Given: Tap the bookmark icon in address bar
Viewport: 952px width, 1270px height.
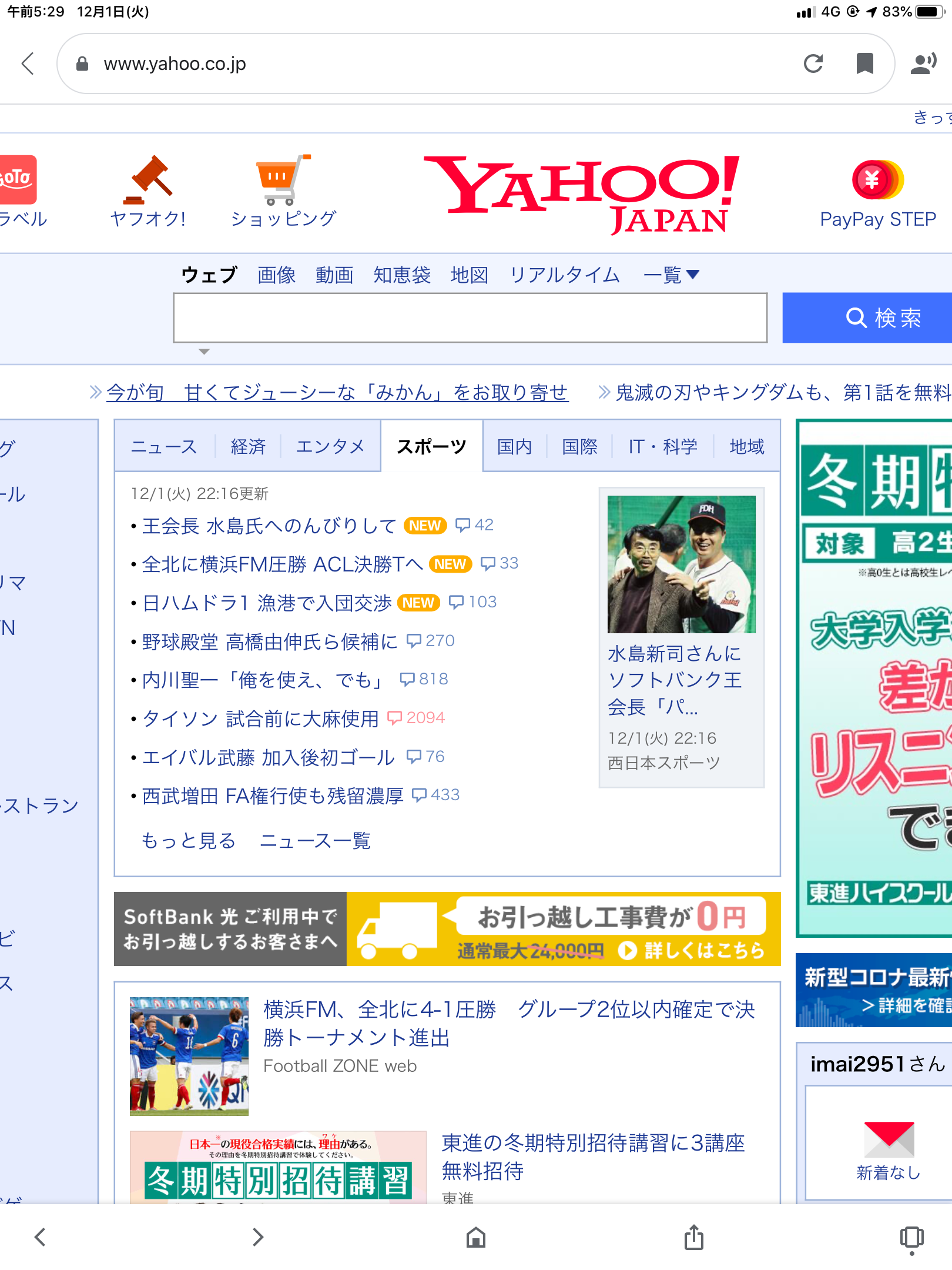Looking at the screenshot, I should pos(864,63).
